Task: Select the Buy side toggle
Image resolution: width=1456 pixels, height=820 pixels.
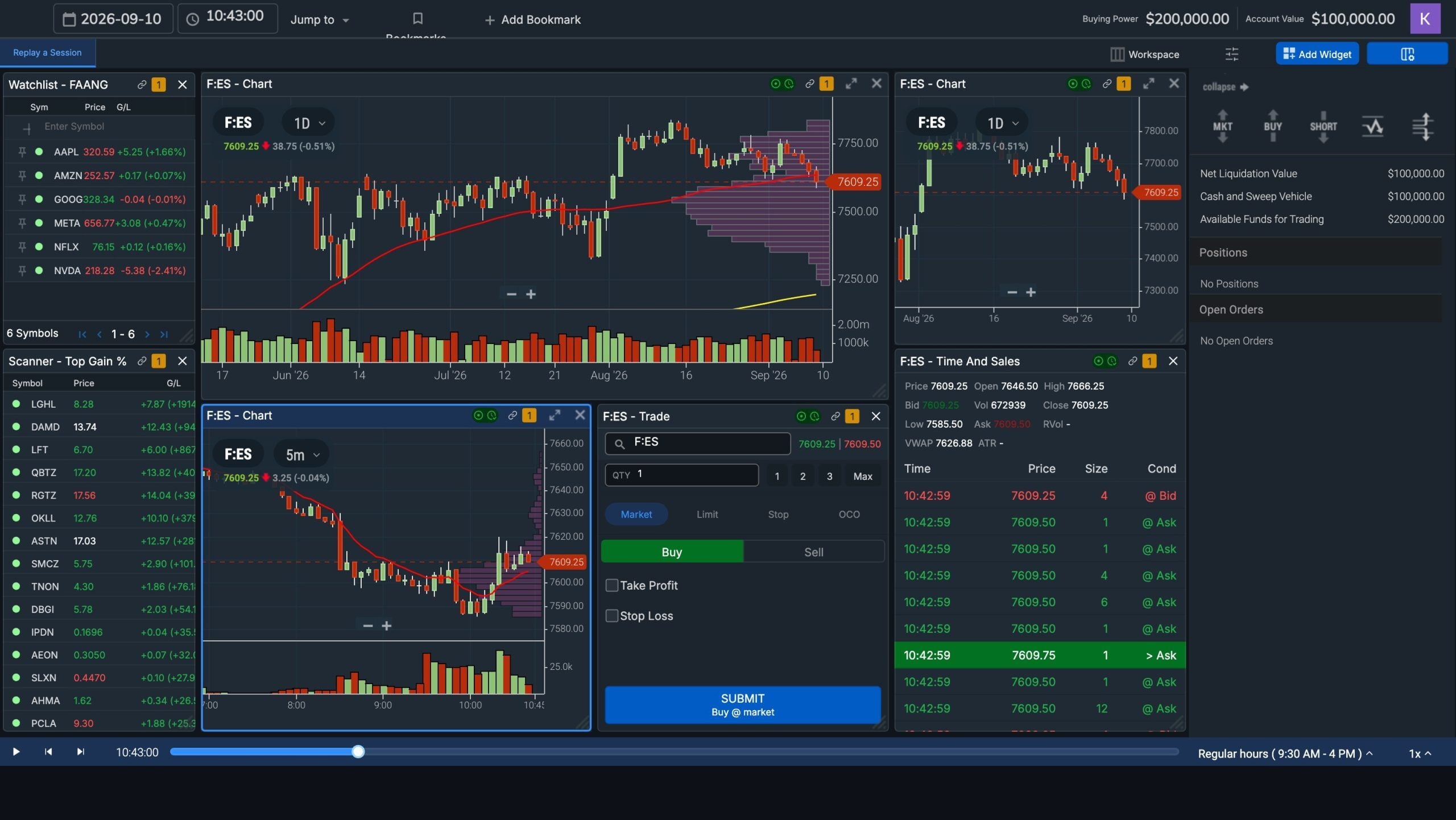Action: point(672,552)
